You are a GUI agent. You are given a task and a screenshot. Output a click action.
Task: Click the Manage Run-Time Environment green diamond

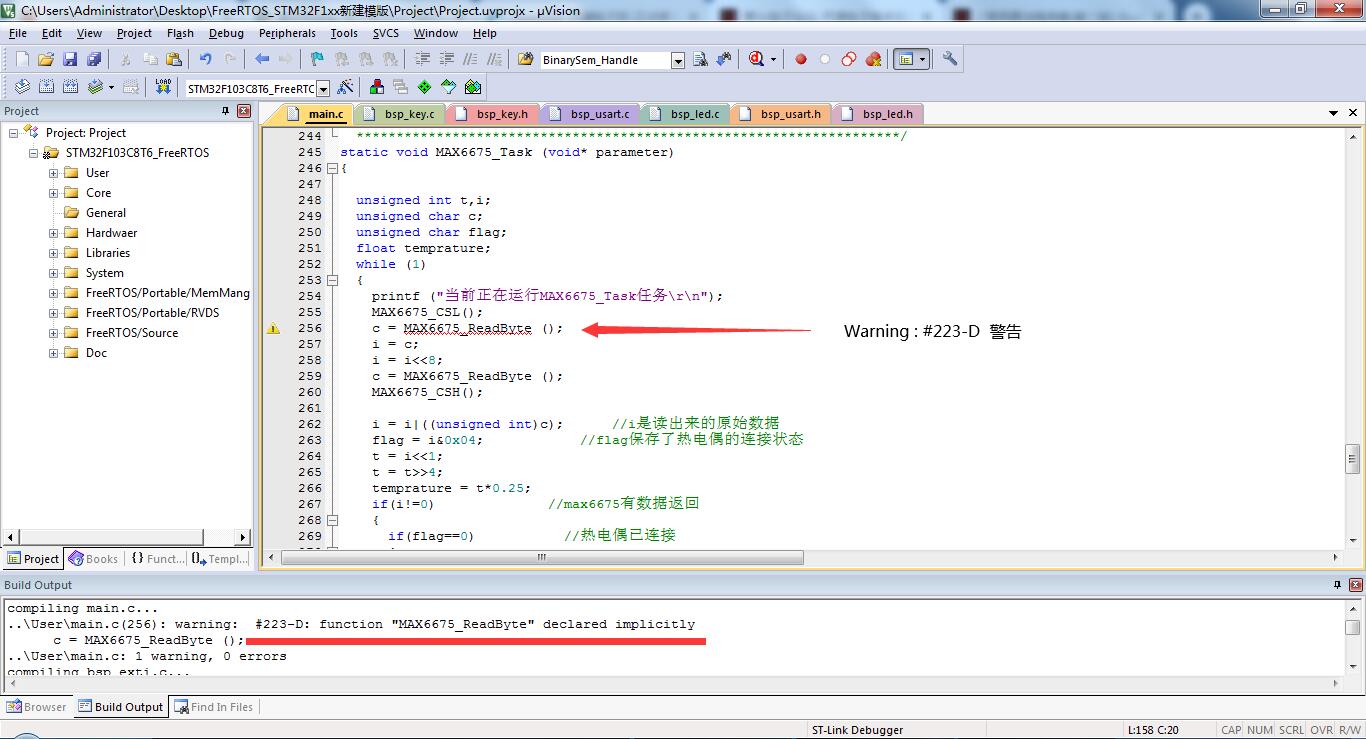424,88
